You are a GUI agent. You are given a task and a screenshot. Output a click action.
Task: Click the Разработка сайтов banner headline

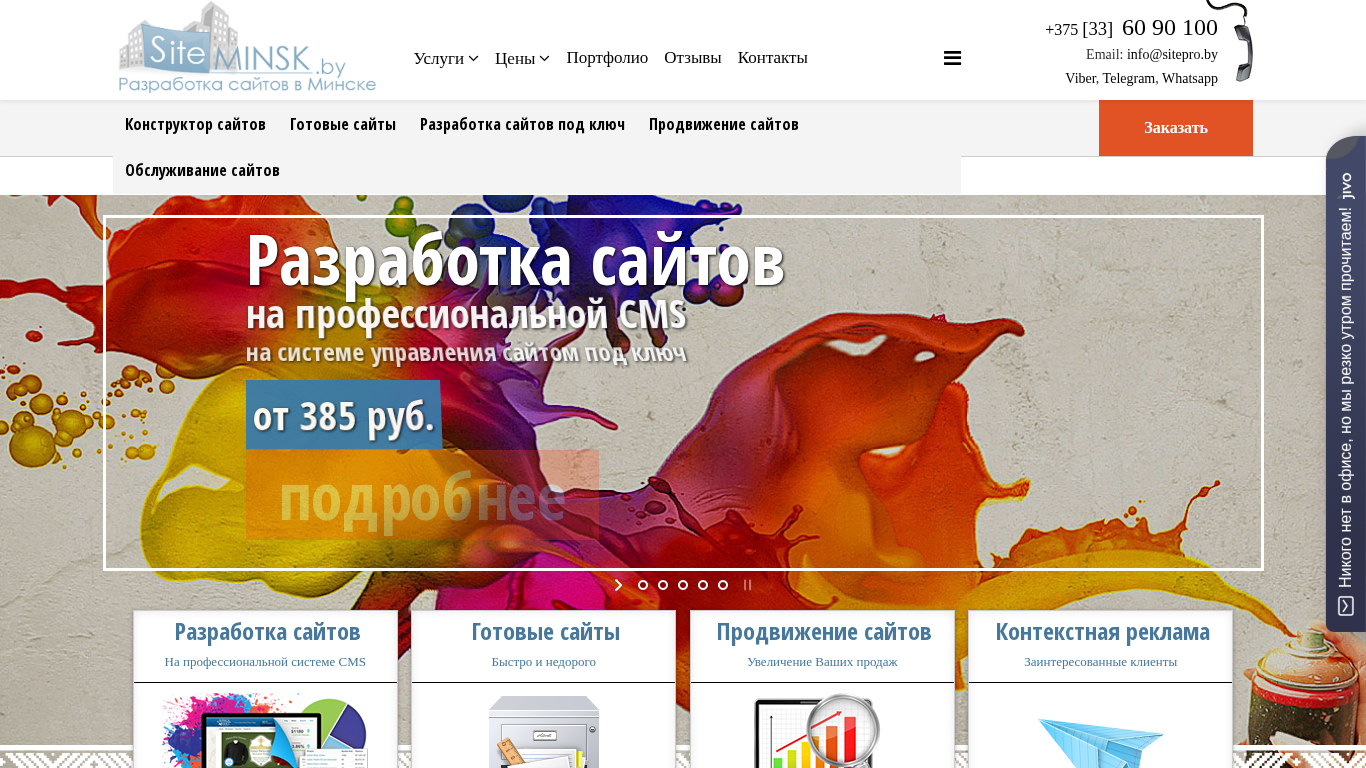[515, 260]
